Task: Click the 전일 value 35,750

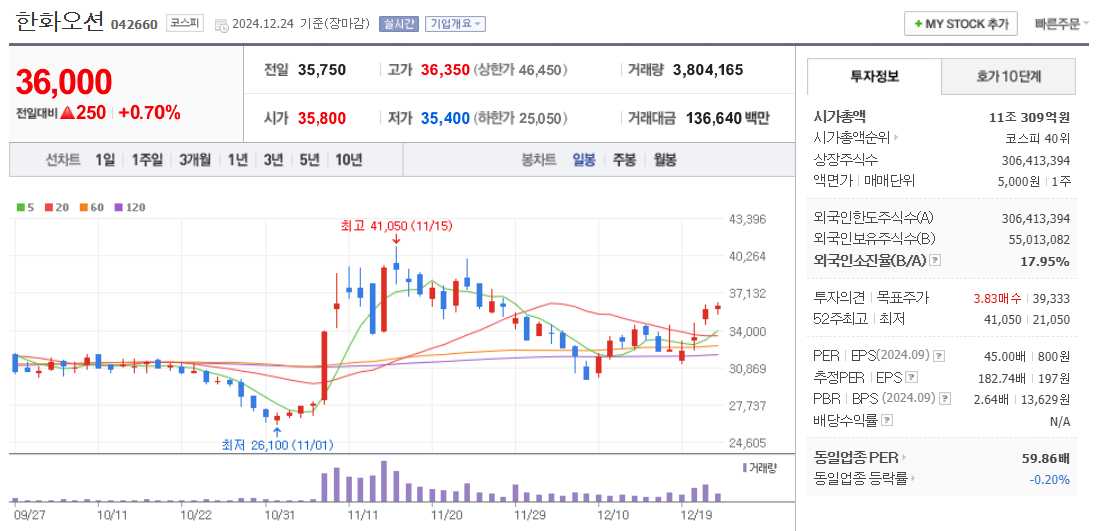Action: (x=322, y=70)
